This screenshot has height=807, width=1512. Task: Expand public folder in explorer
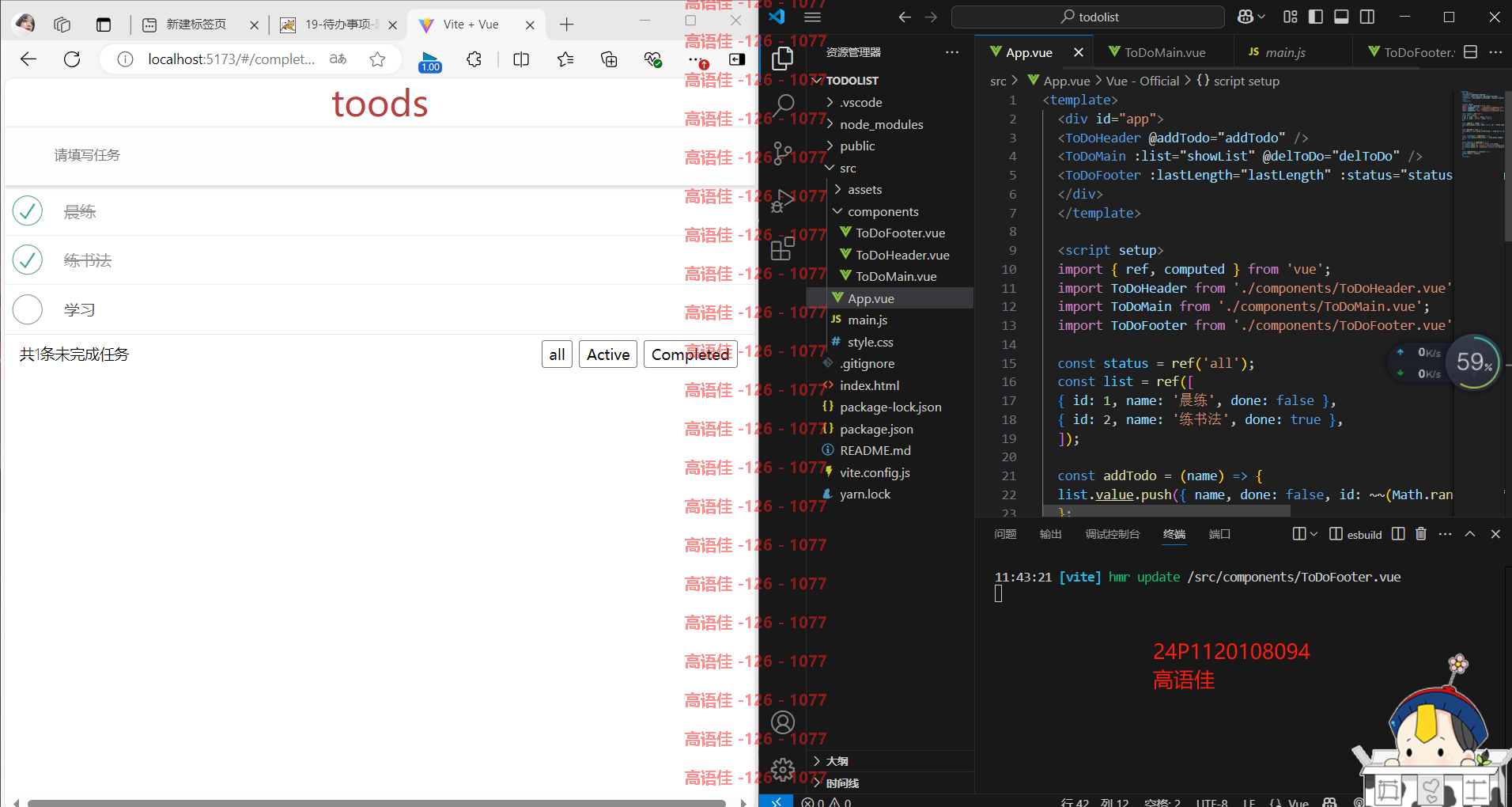[890, 146]
